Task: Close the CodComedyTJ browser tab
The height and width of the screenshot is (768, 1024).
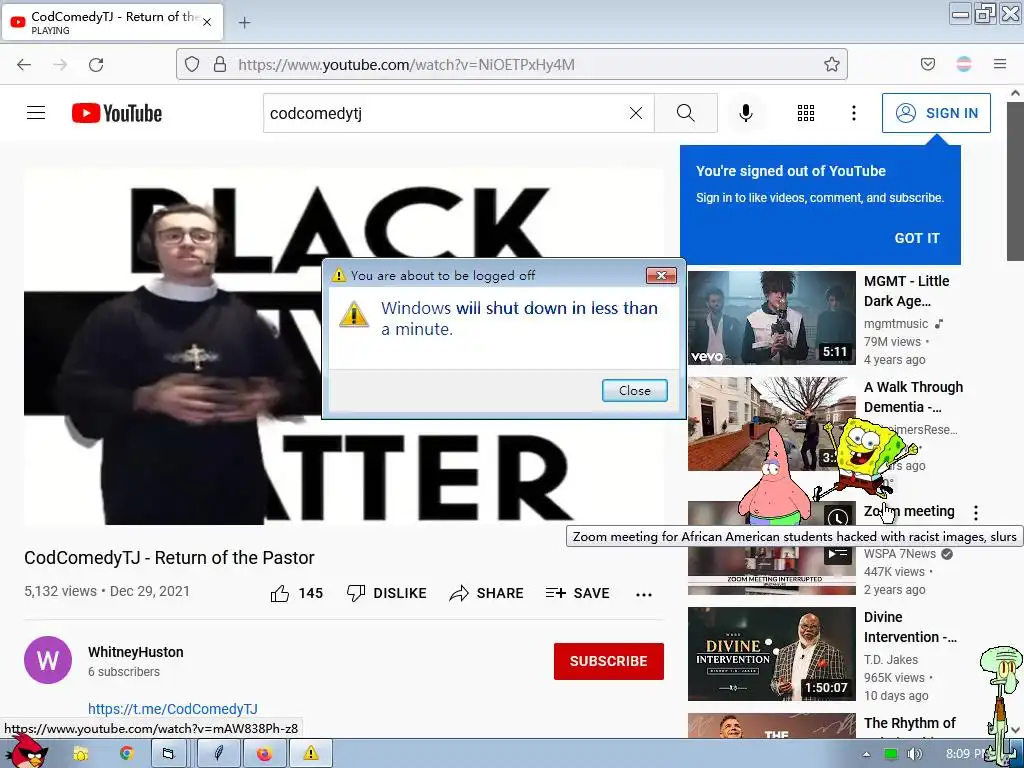Action: 207,22
